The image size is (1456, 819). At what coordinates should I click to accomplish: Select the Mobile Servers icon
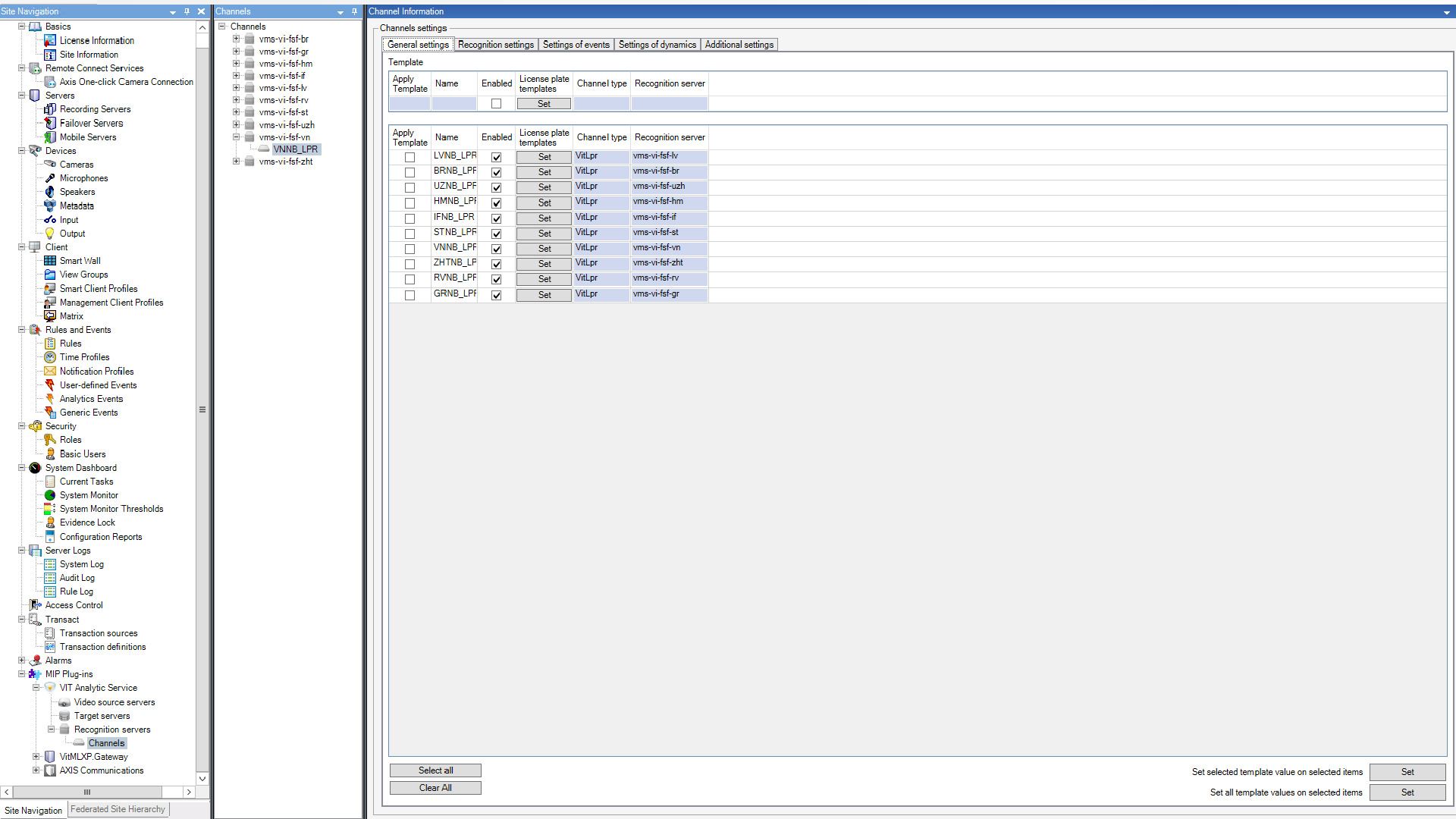click(x=50, y=137)
